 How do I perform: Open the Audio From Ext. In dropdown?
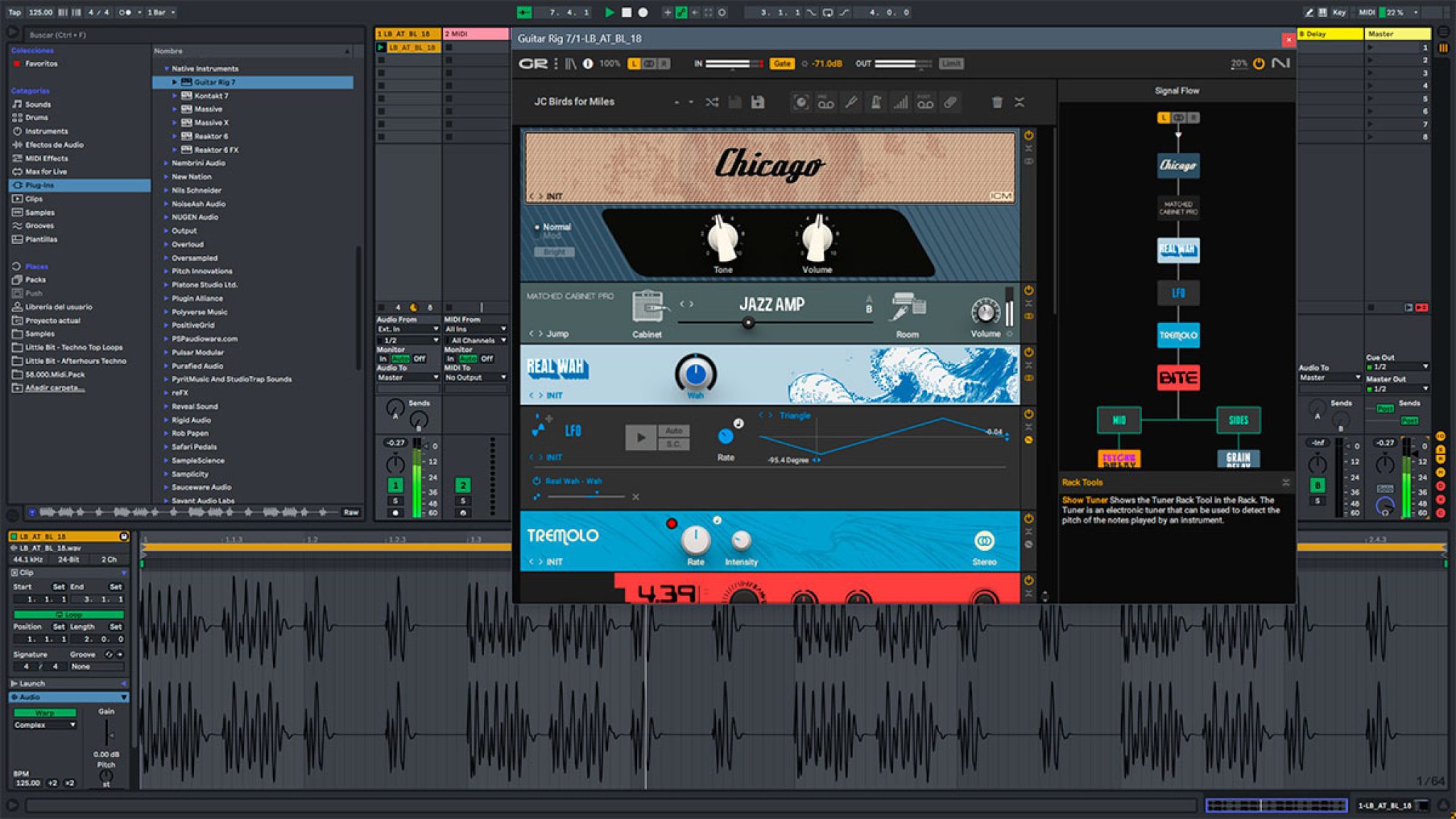tap(408, 329)
